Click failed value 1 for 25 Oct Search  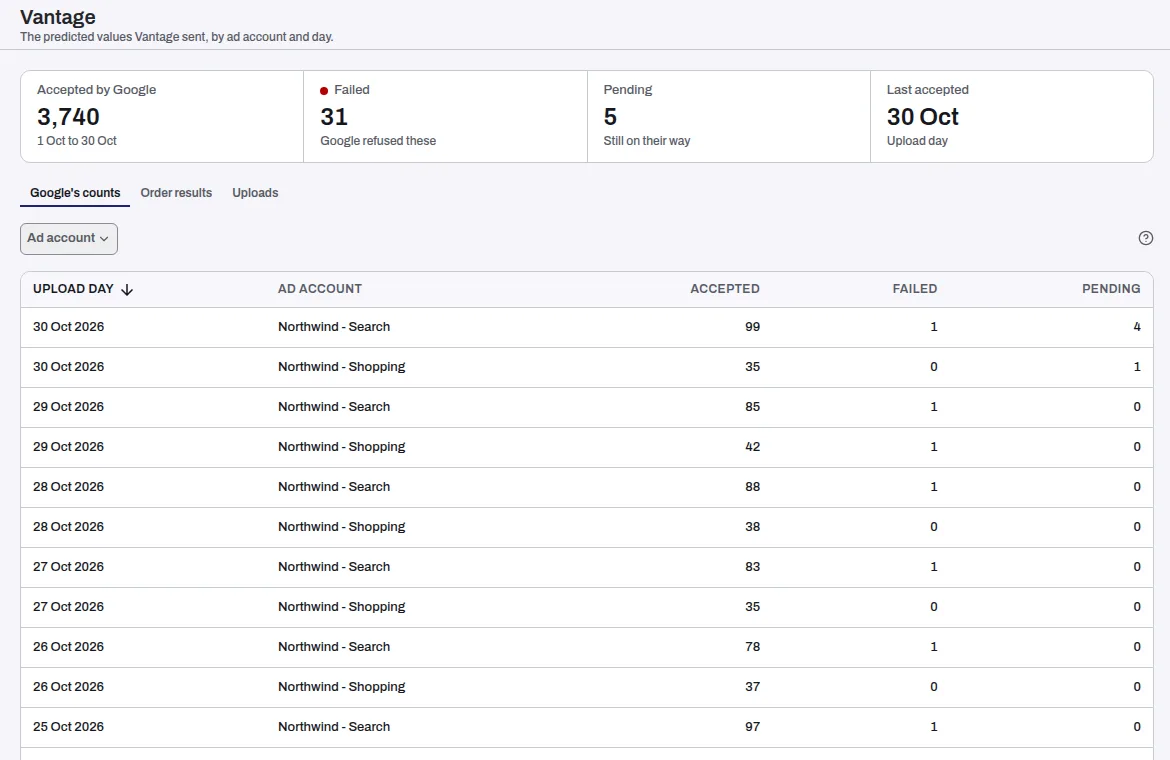click(x=933, y=726)
